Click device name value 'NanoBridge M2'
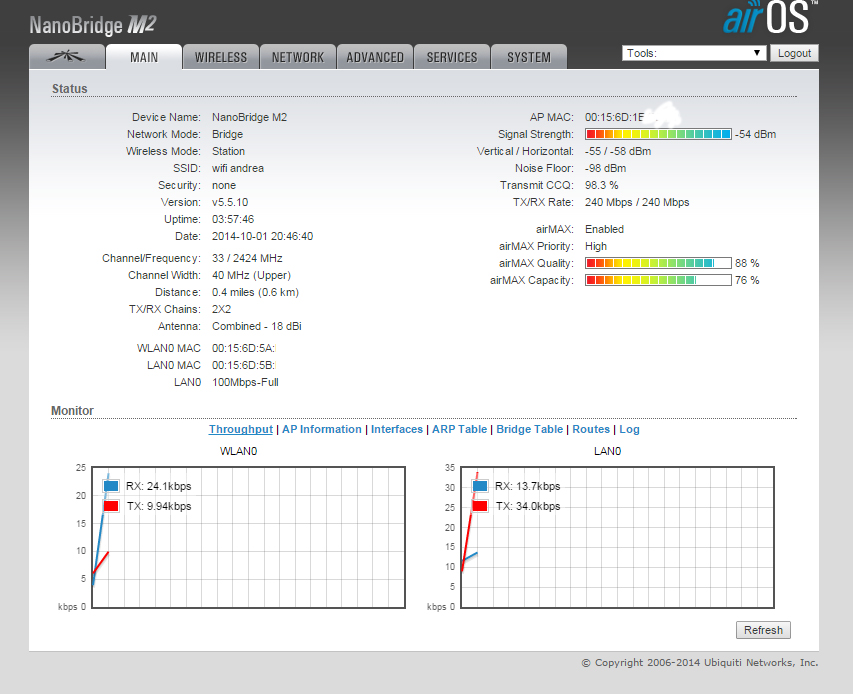Image resolution: width=853 pixels, height=694 pixels. point(249,117)
